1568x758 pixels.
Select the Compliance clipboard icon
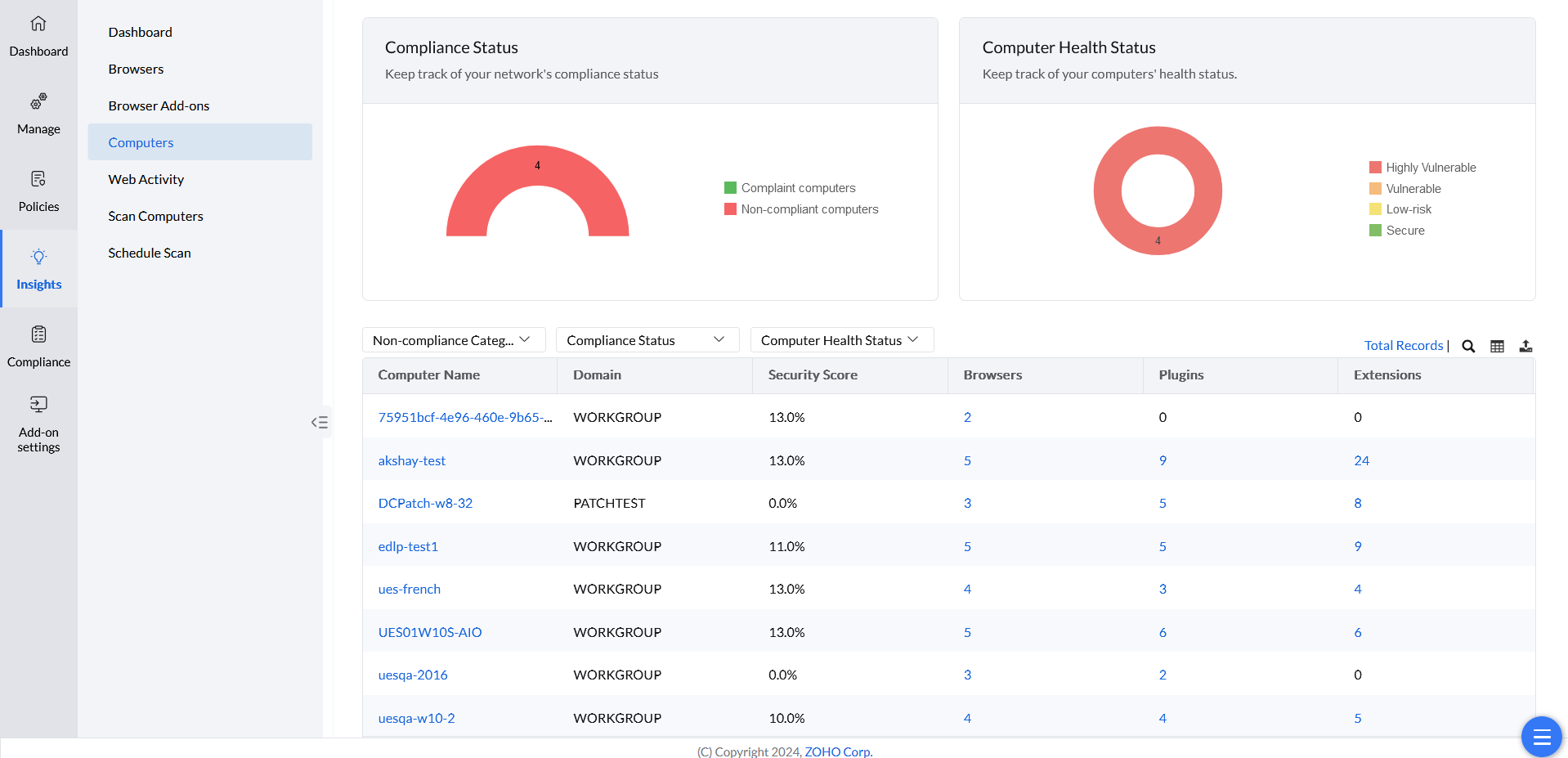click(38, 334)
